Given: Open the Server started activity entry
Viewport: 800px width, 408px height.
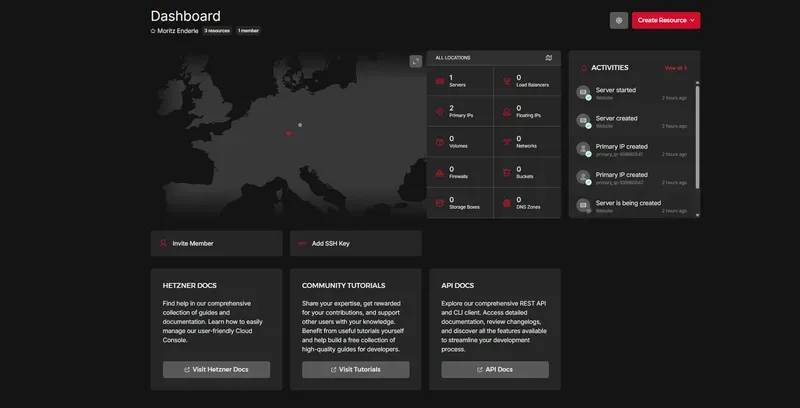Looking at the screenshot, I should pyautogui.click(x=632, y=93).
